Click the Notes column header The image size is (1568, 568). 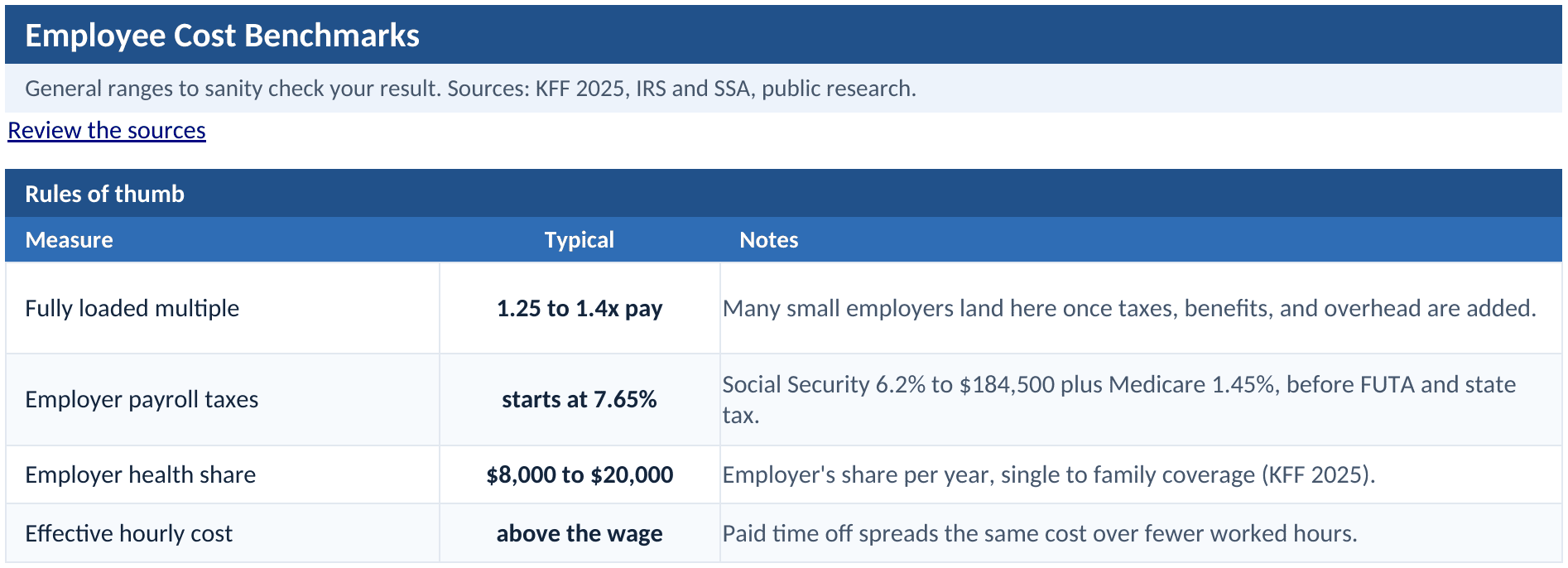point(768,240)
